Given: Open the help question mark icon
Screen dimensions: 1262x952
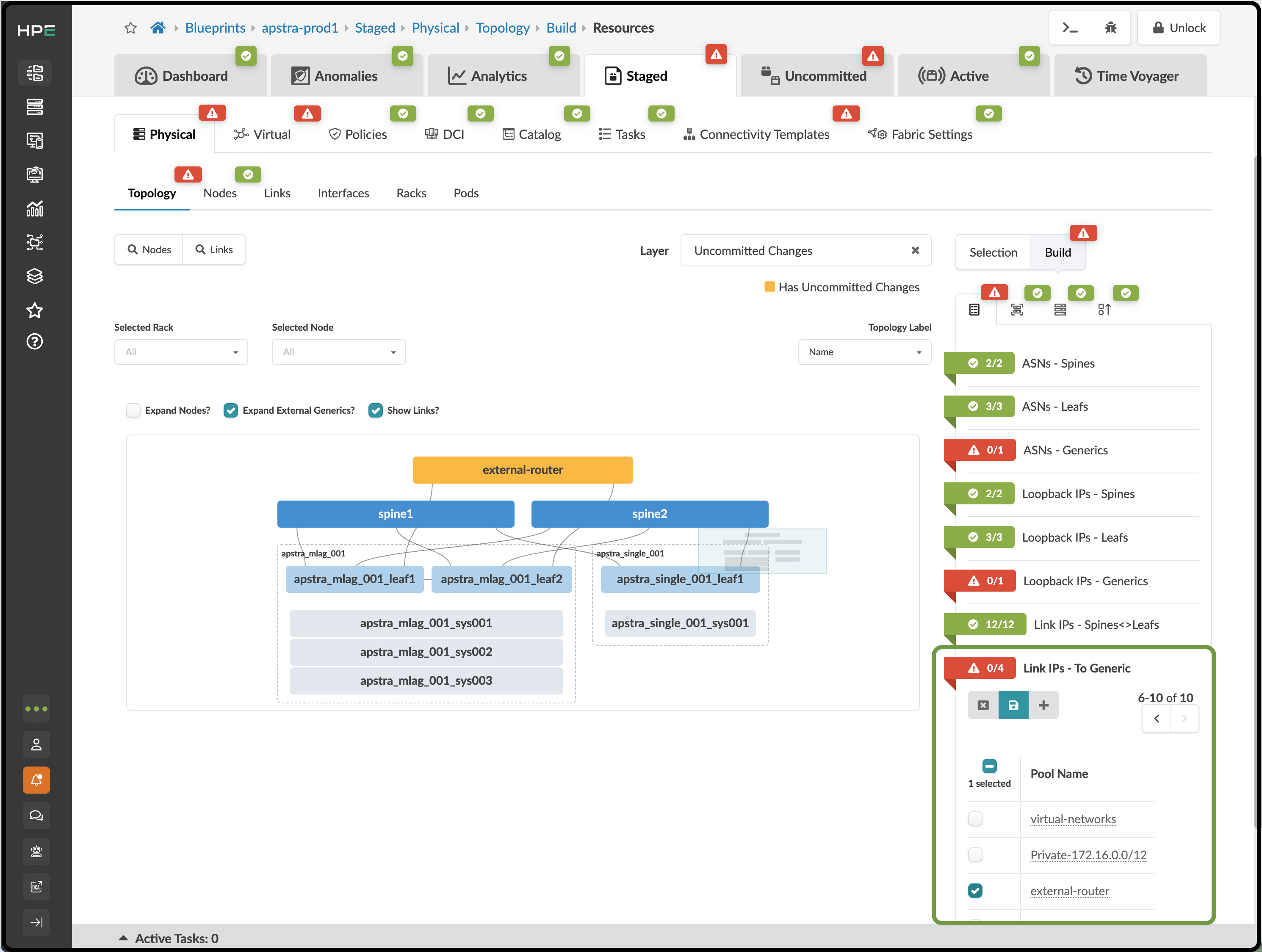Looking at the screenshot, I should (x=35, y=342).
